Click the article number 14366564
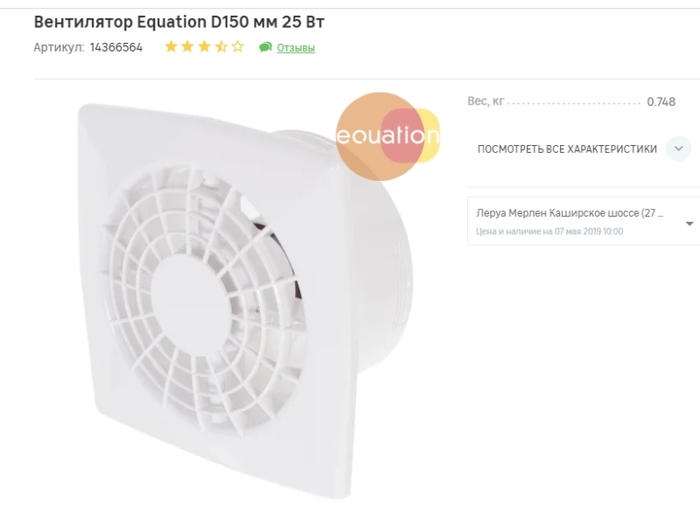This screenshot has width=700, height=505. coord(116,47)
